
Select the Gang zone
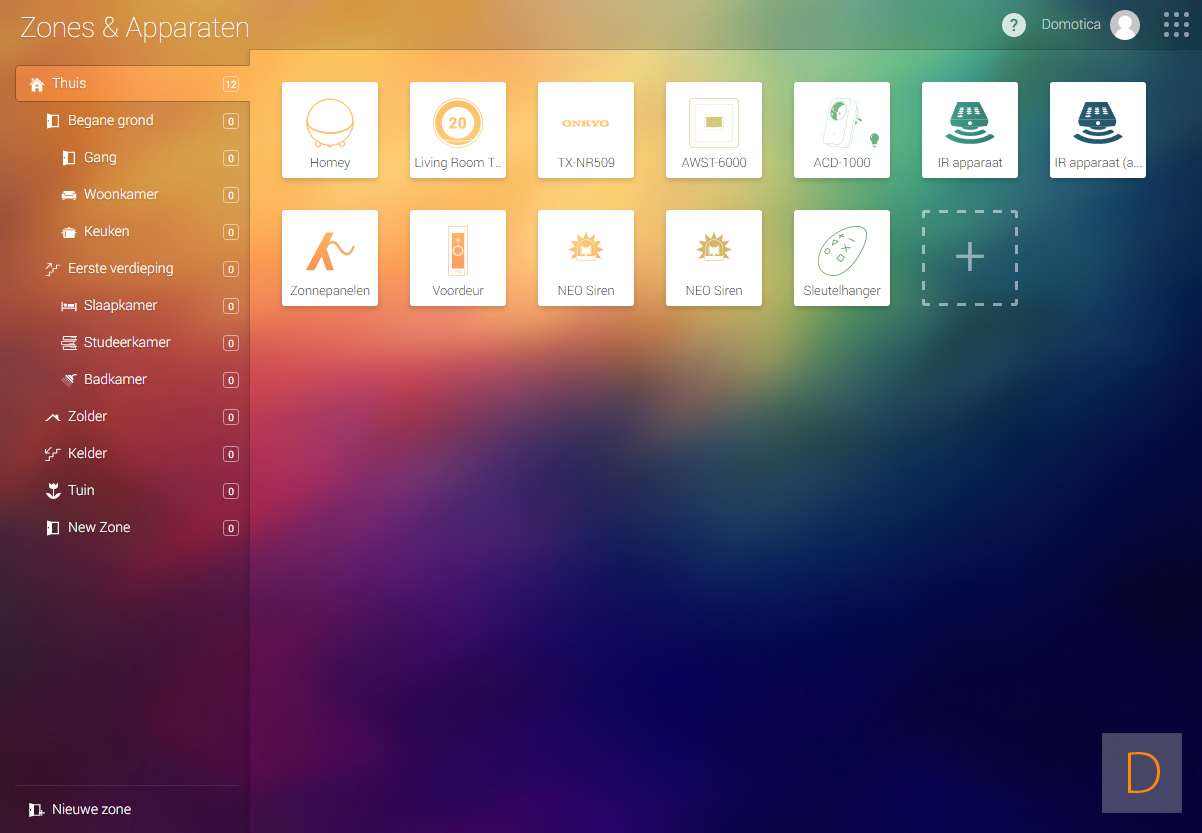[x=131, y=157]
